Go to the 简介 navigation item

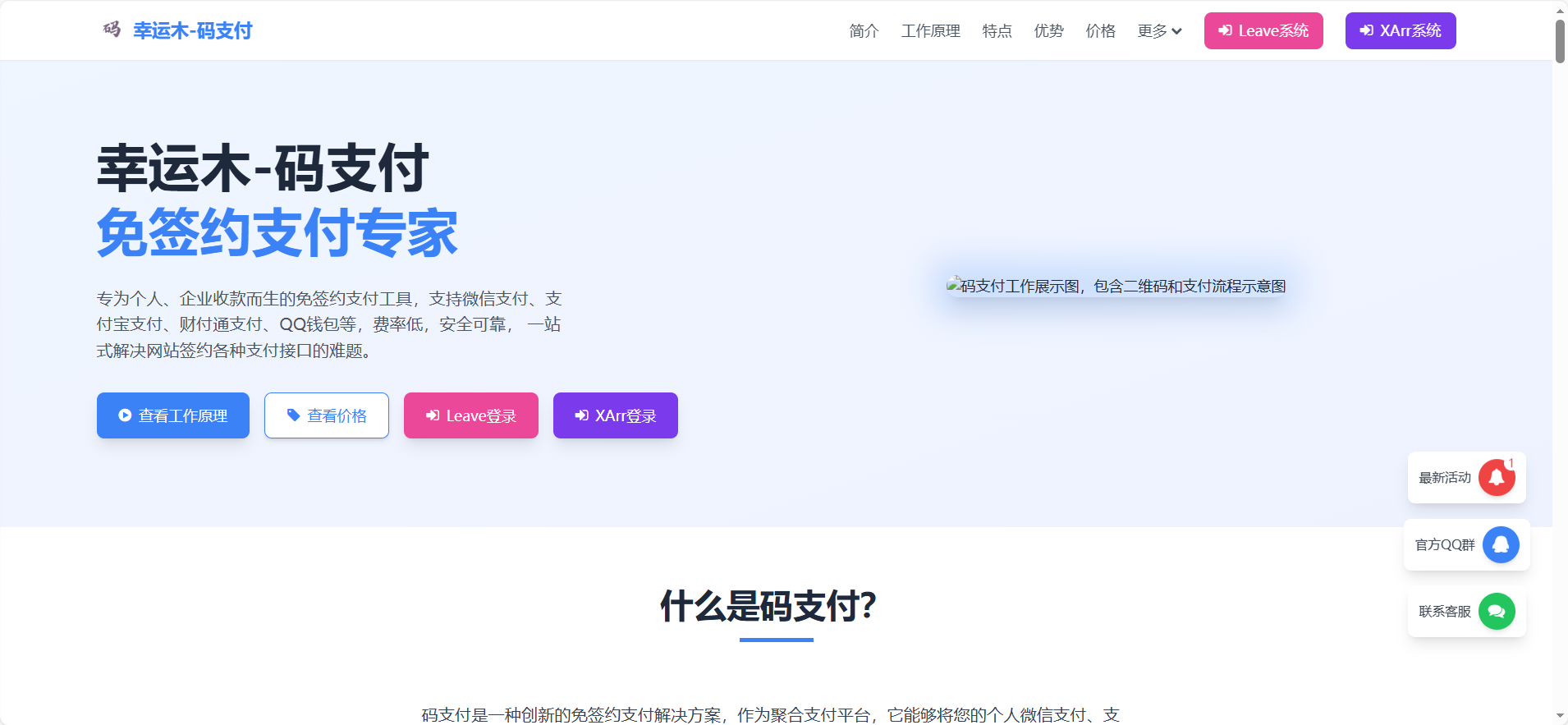(864, 30)
